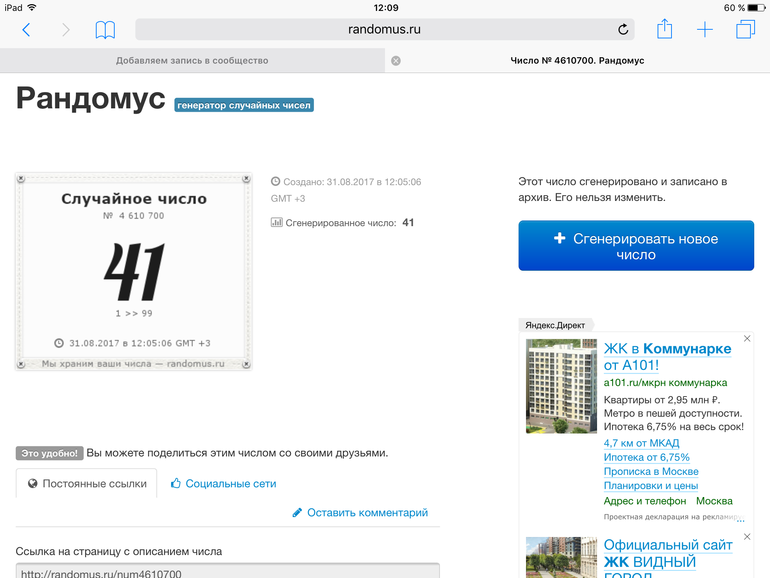Click the 'Ипотека от 6,75%' link
The height and width of the screenshot is (578, 770).
pos(646,458)
